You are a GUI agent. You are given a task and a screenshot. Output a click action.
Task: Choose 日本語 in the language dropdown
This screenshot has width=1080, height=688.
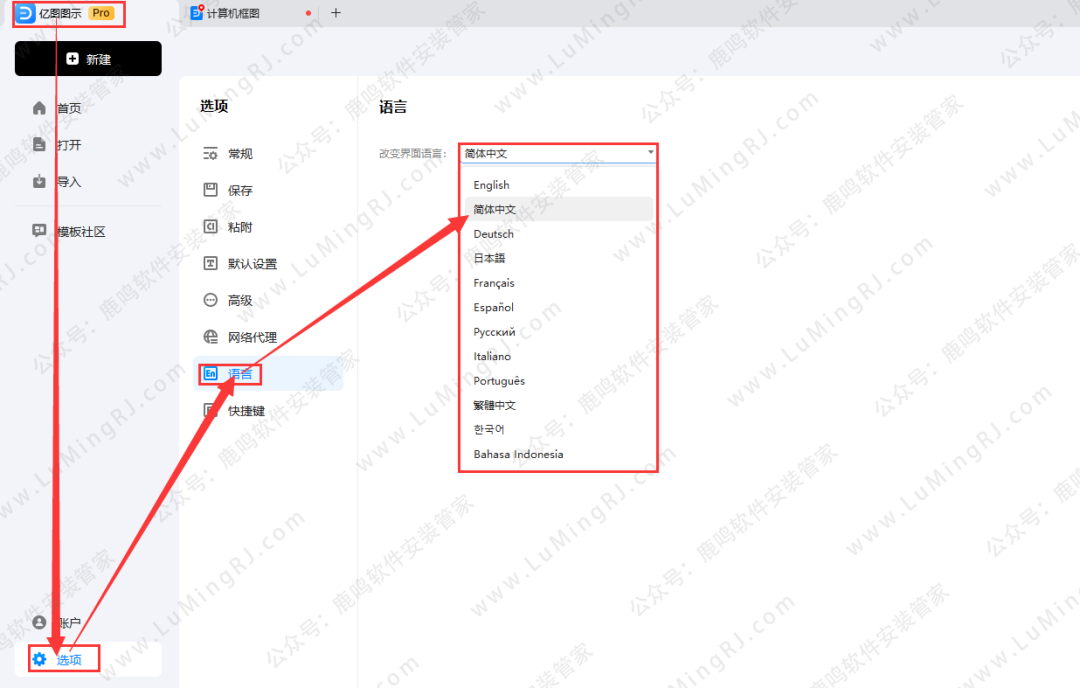click(x=489, y=258)
